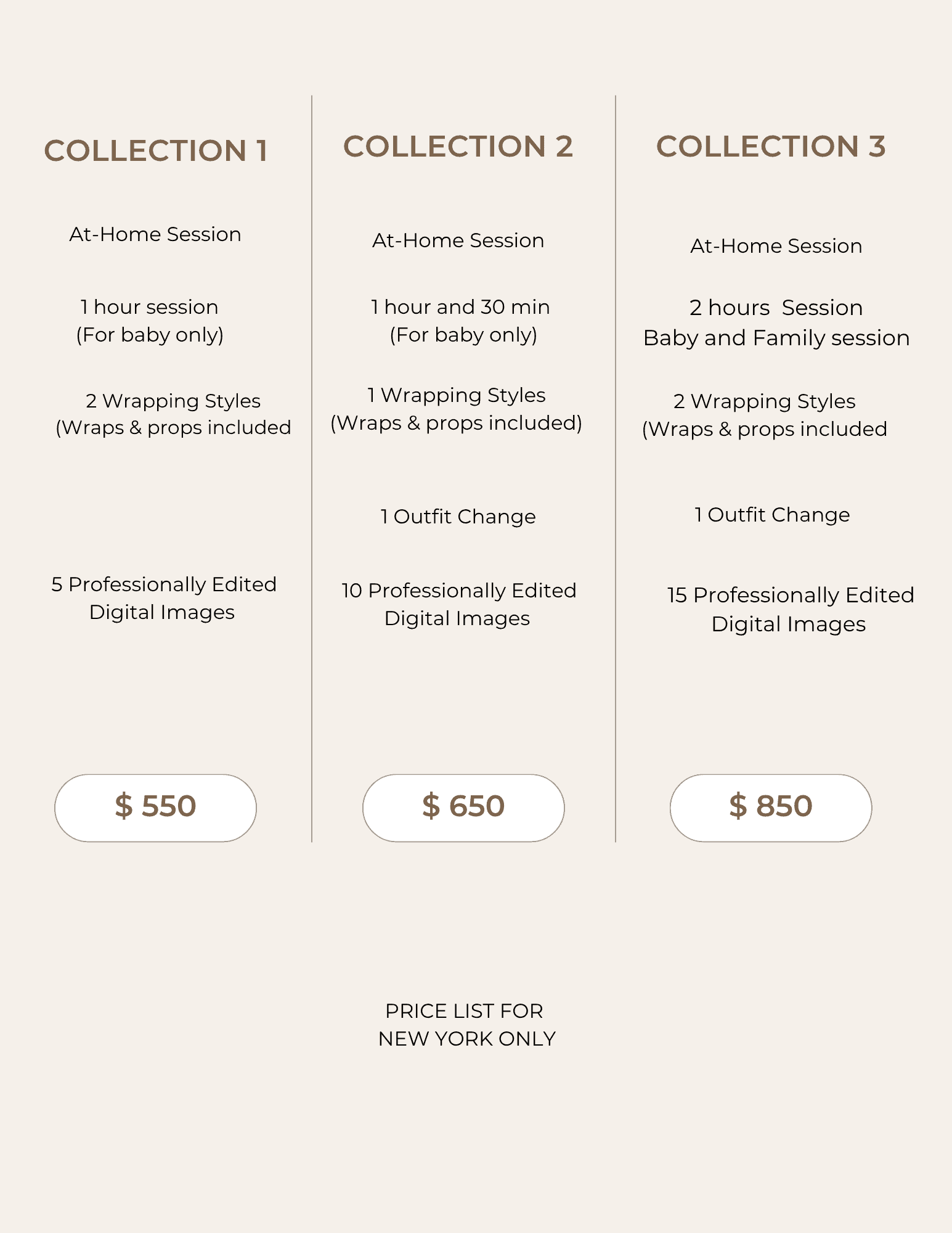The height and width of the screenshot is (1233, 952).
Task: Click "2 Wrapping Styles" under Collection 1
Action: coord(173,401)
